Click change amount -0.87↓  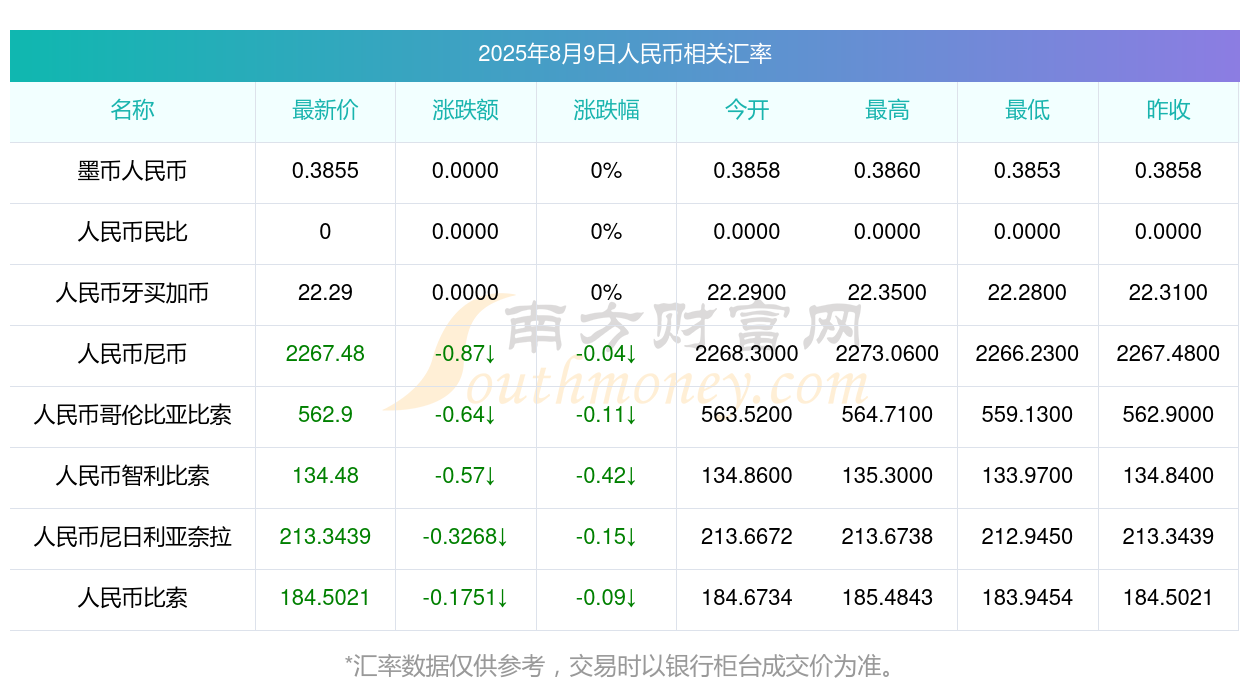465,354
